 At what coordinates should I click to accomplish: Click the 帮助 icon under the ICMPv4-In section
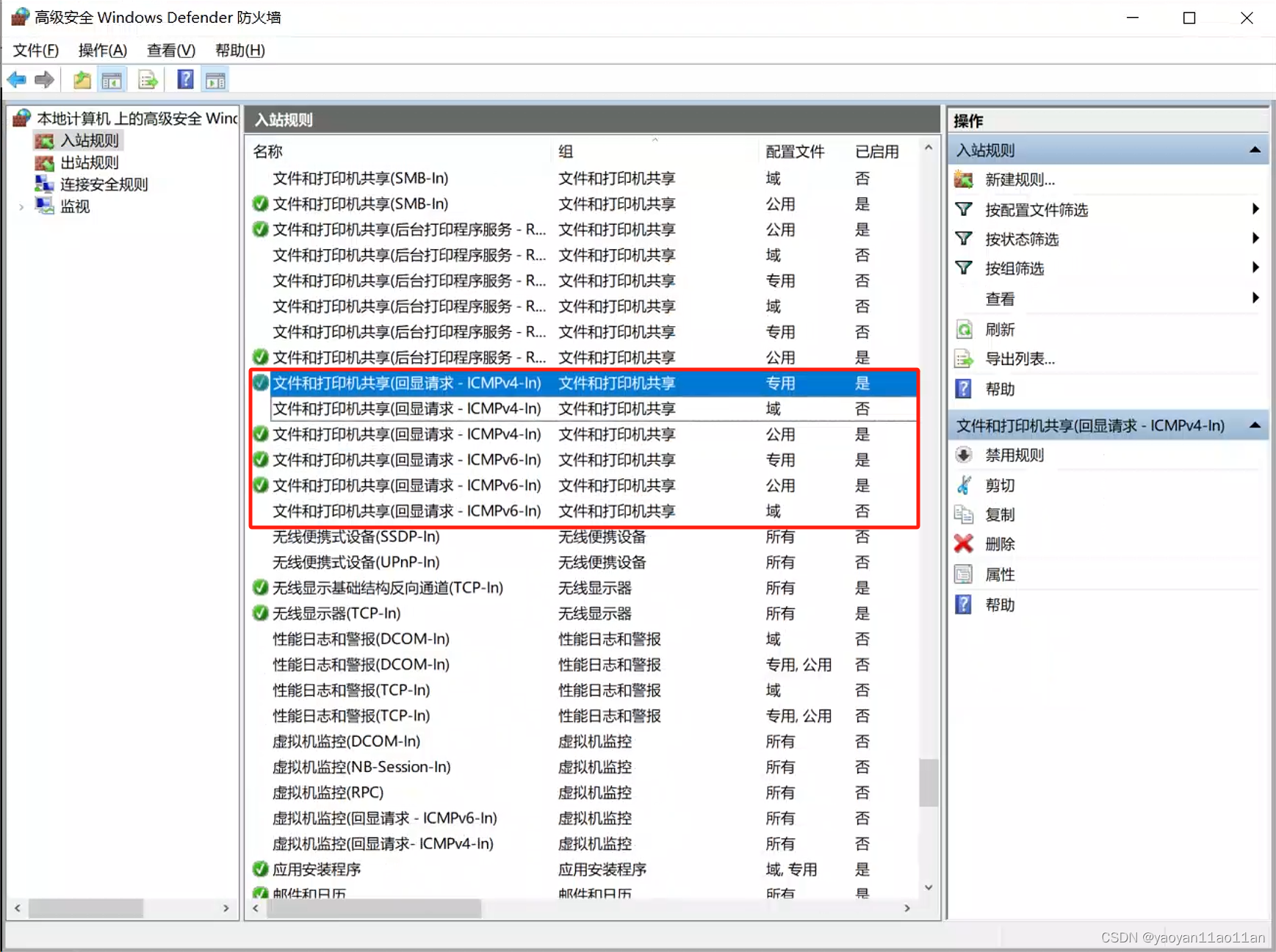pyautogui.click(x=964, y=605)
